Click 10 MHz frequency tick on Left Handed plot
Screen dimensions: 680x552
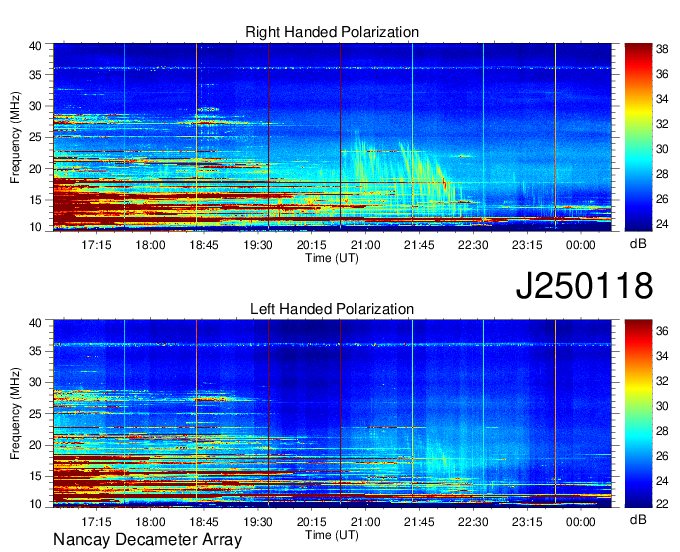[35, 504]
